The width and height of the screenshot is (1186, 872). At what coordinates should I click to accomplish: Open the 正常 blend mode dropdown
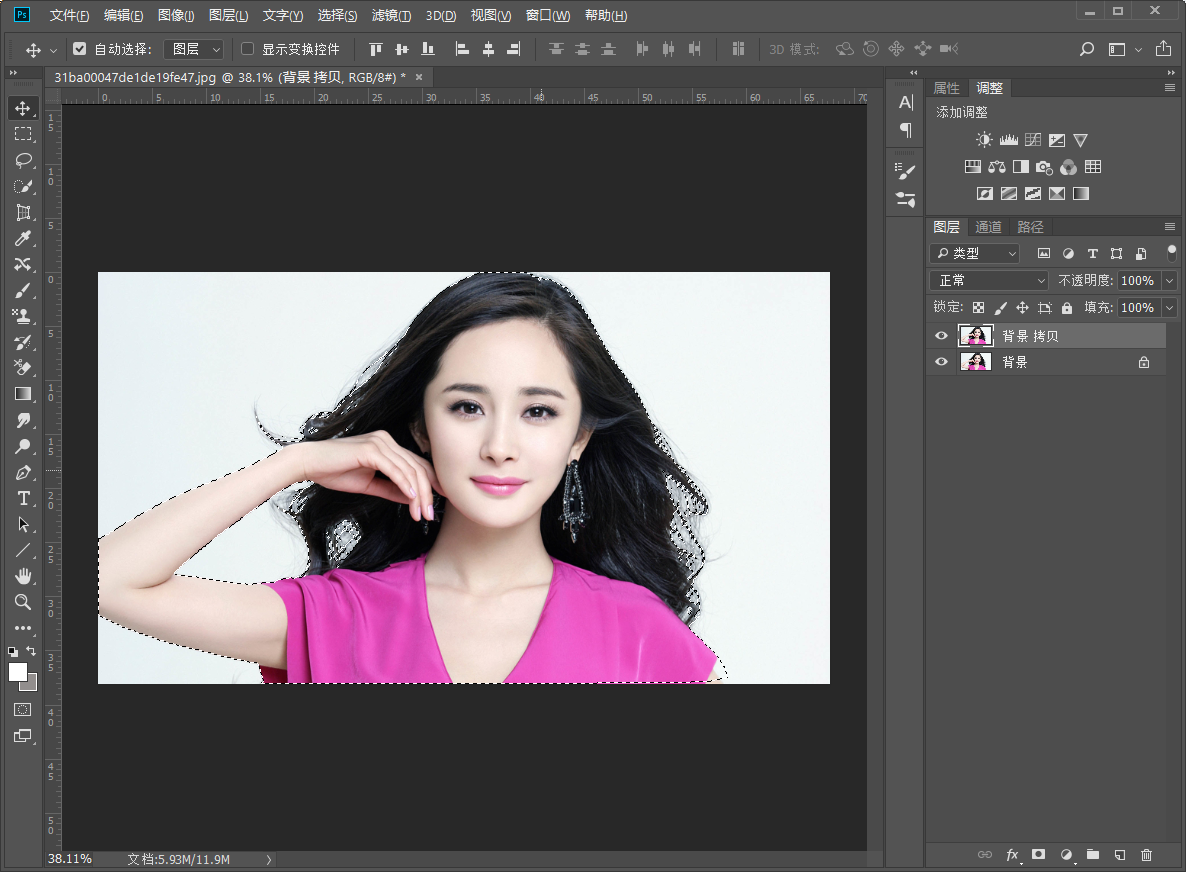click(988, 281)
